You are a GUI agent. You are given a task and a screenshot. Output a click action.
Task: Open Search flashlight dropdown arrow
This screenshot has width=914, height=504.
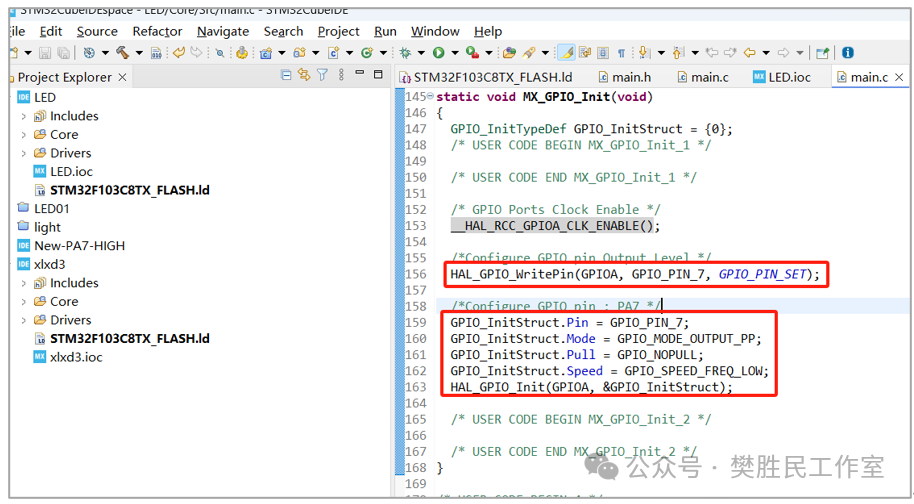tap(545, 53)
